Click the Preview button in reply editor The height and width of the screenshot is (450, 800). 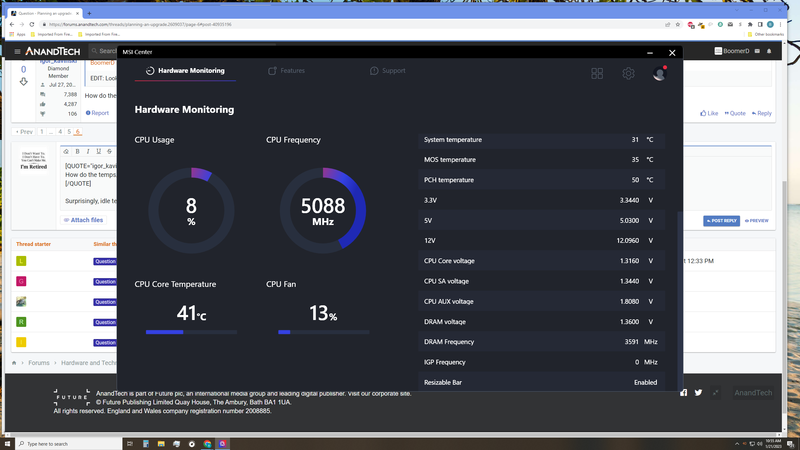point(757,221)
